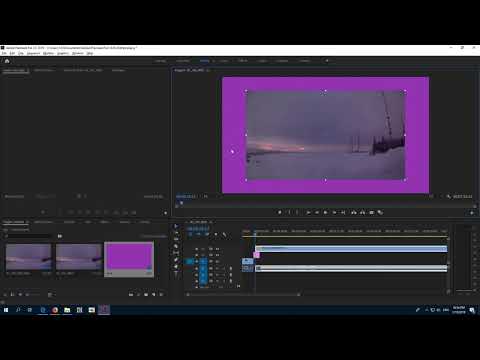Select the purple color matte thumbnail
The height and width of the screenshot is (360, 480).
pyautogui.click(x=129, y=256)
